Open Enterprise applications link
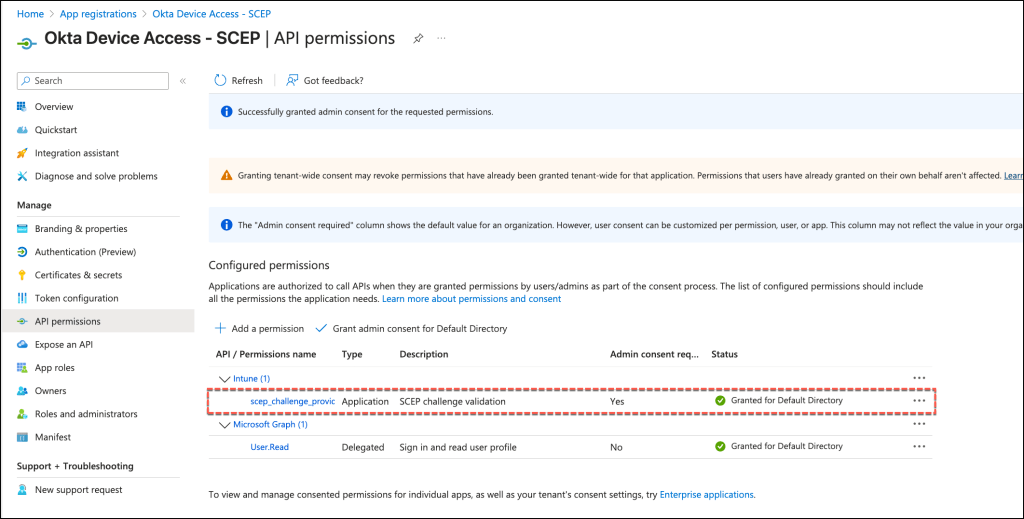The height and width of the screenshot is (519, 1024). [706, 494]
